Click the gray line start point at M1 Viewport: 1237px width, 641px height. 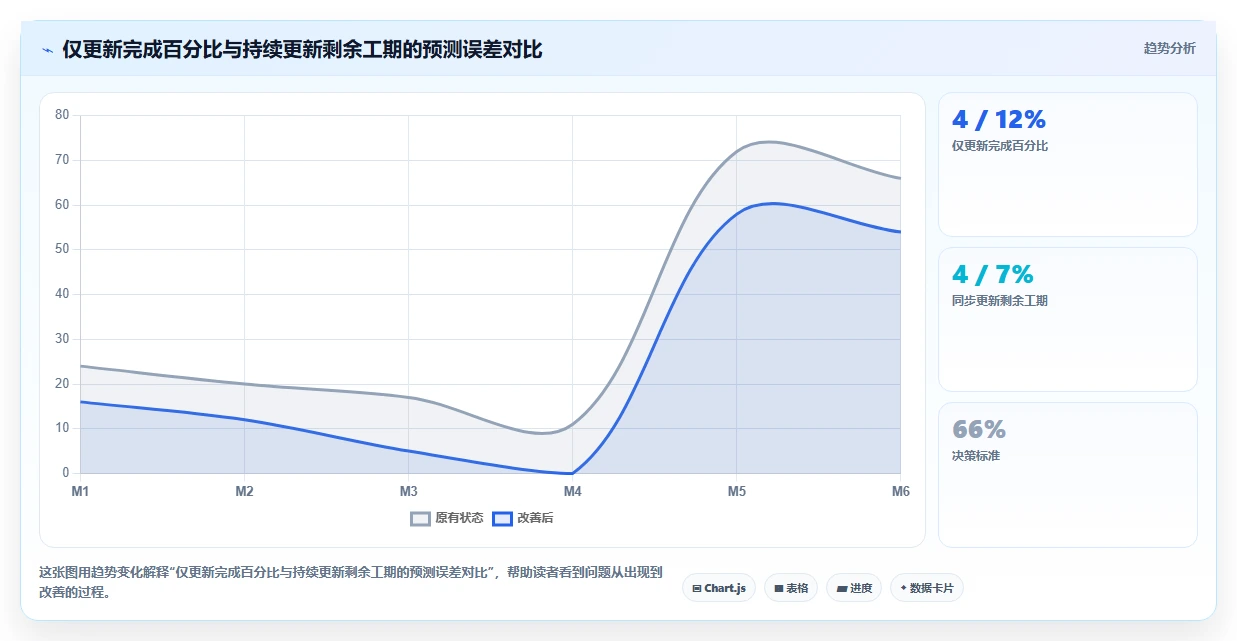pos(80,366)
